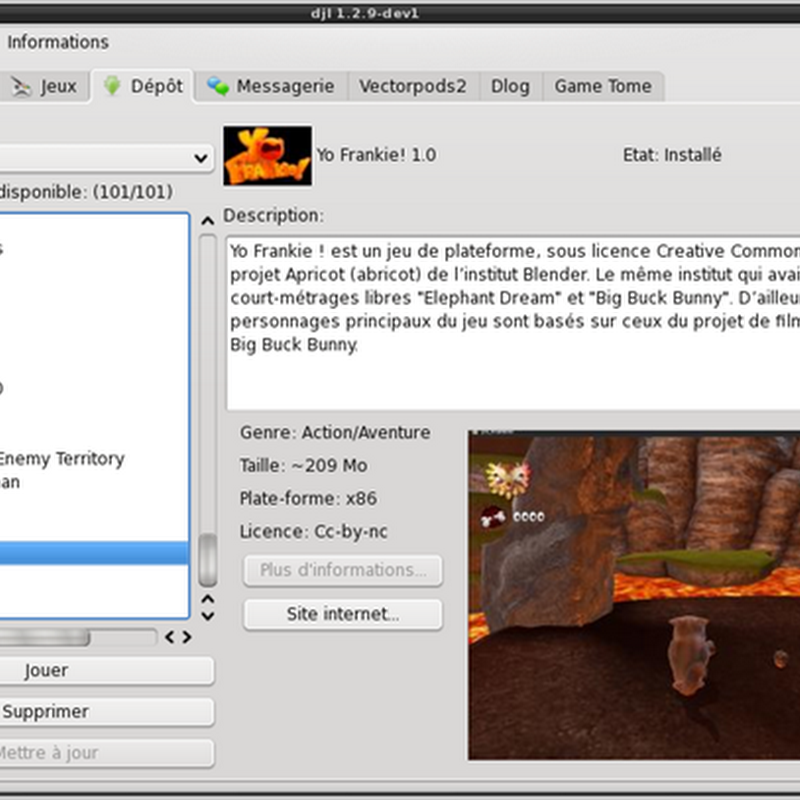Click the horizontal scrollbar handle under the list

tap(45, 637)
